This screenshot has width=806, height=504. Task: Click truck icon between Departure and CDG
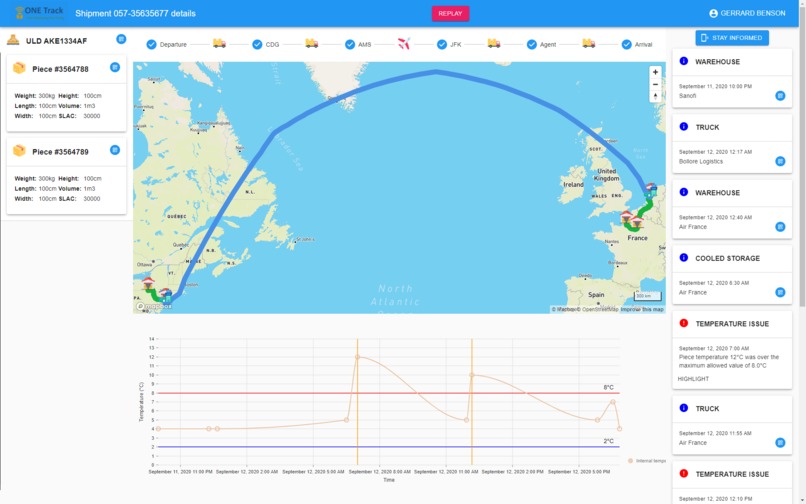[219, 44]
